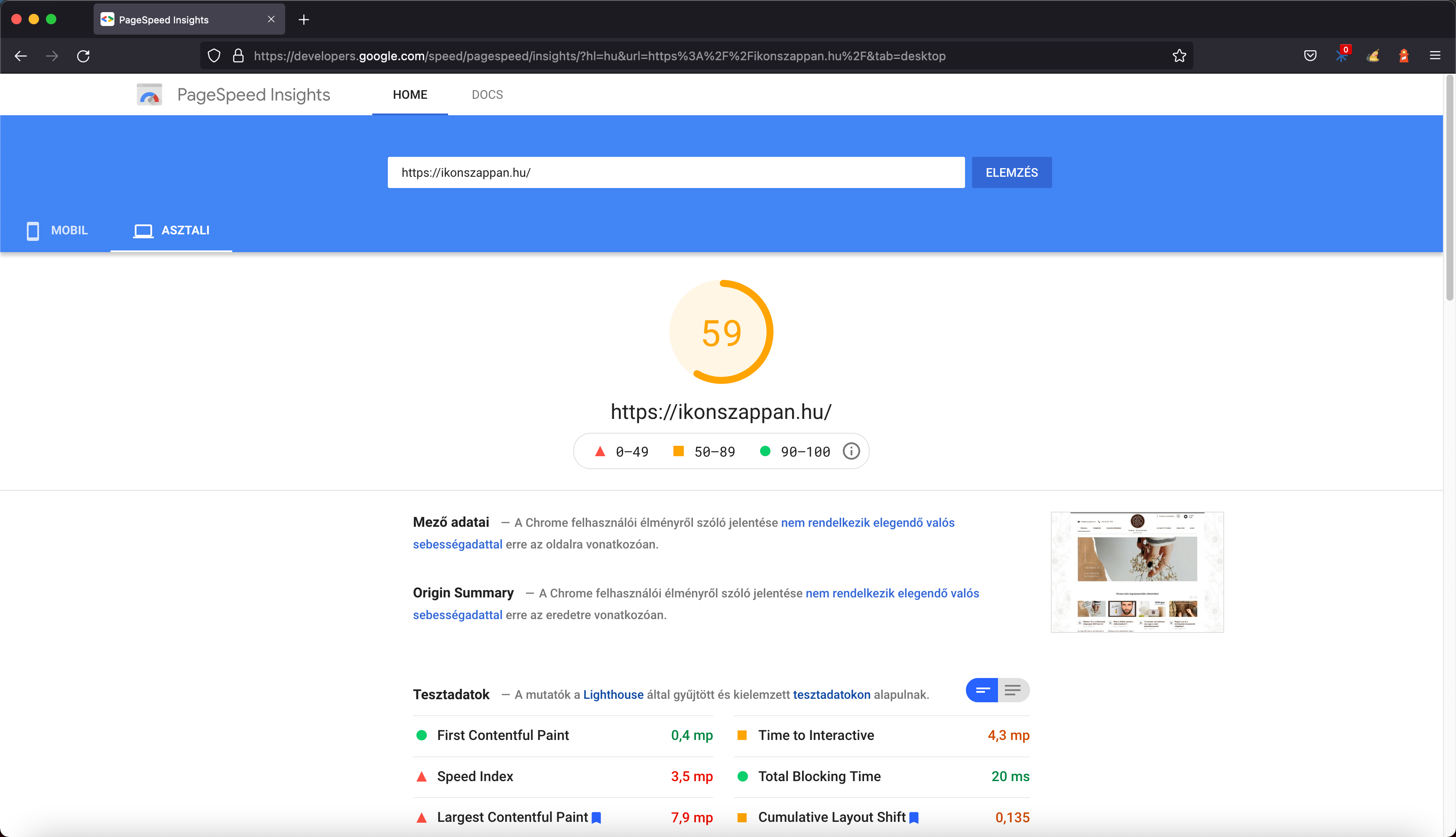
Task: Switch to compact metrics view toggle
Action: click(x=982, y=691)
